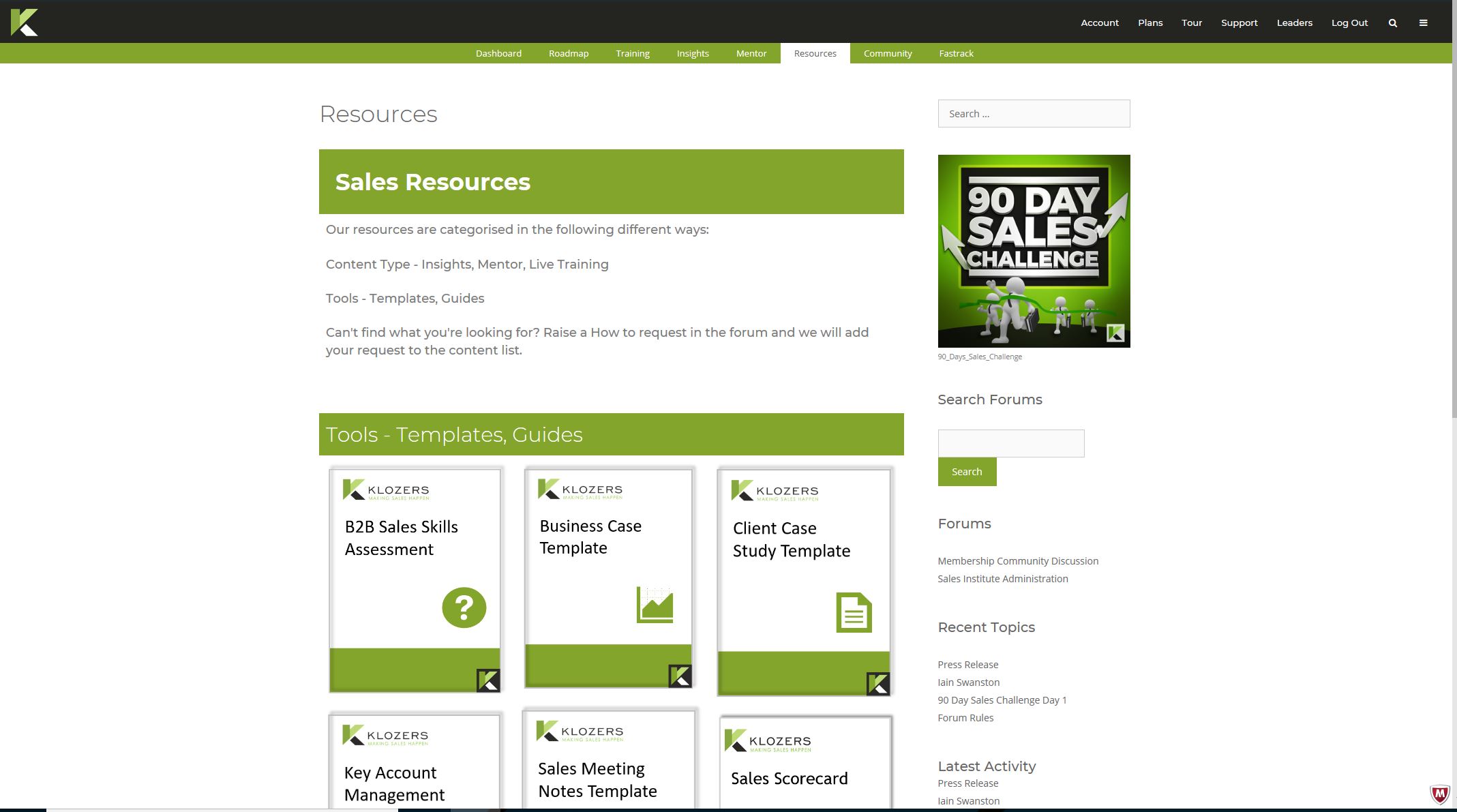The width and height of the screenshot is (1457, 812).
Task: Click the question mark icon on B2B Sales Skills card
Action: tap(464, 607)
